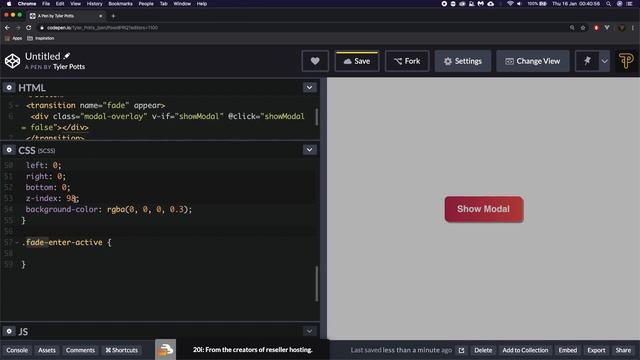This screenshot has width=640, height=360.
Task: Open HTML editor settings gear
Action: pos(9,88)
